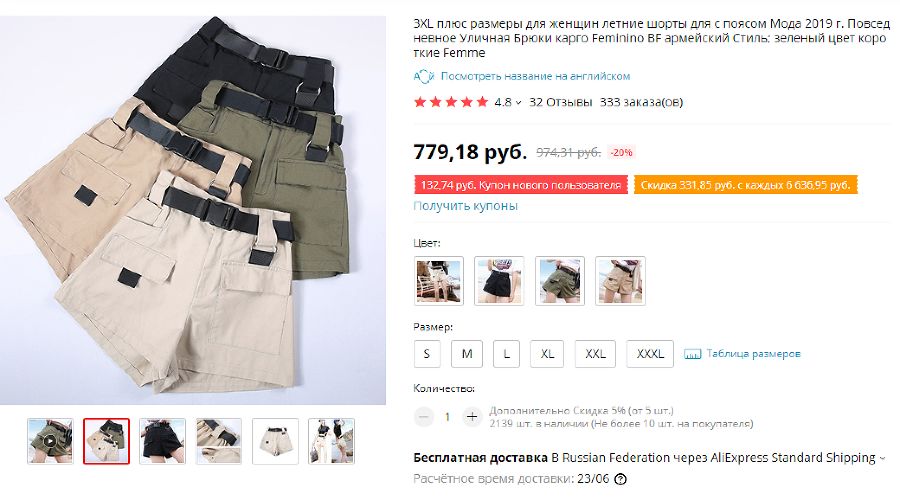Click the five-star rating icons
The width and height of the screenshot is (900, 500).
point(451,102)
